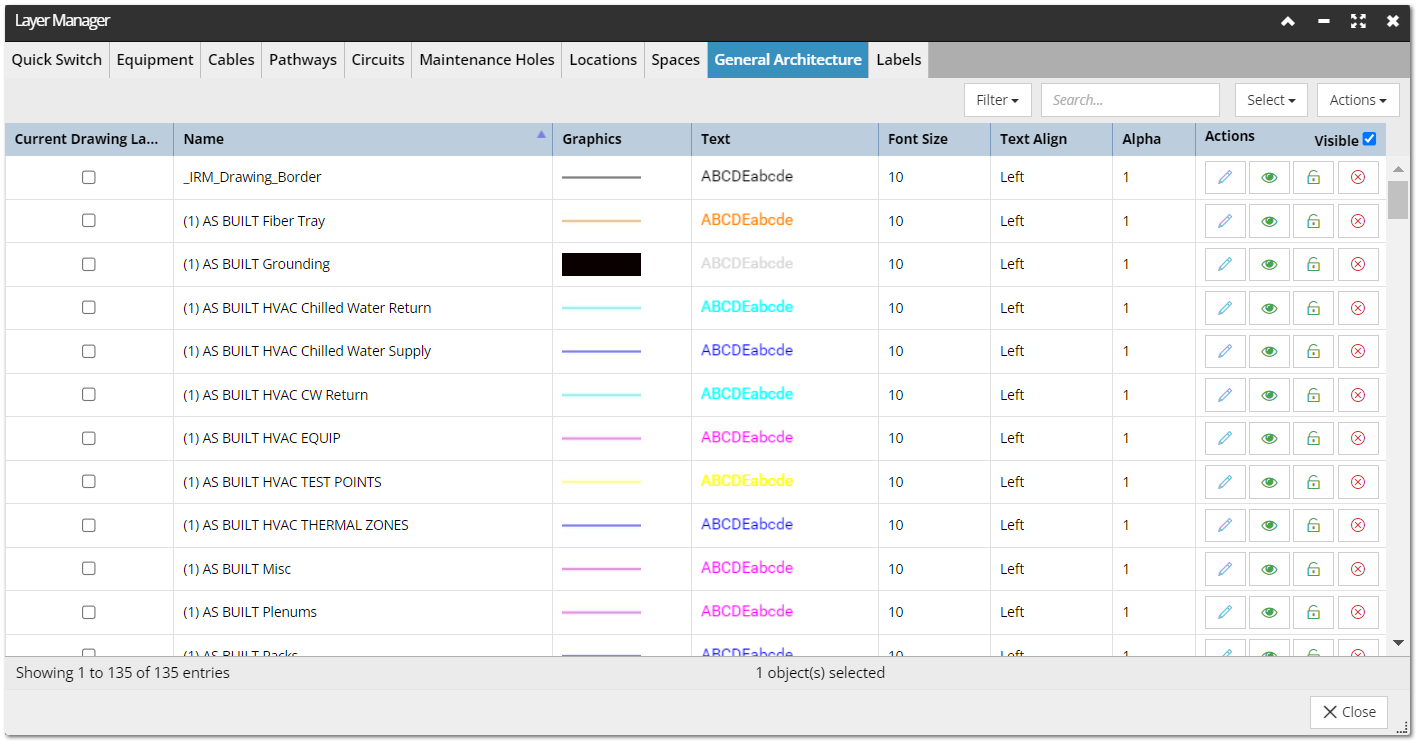This screenshot has width=1419, height=744.
Task: Sort by the Font Size column header
Action: coord(934,139)
